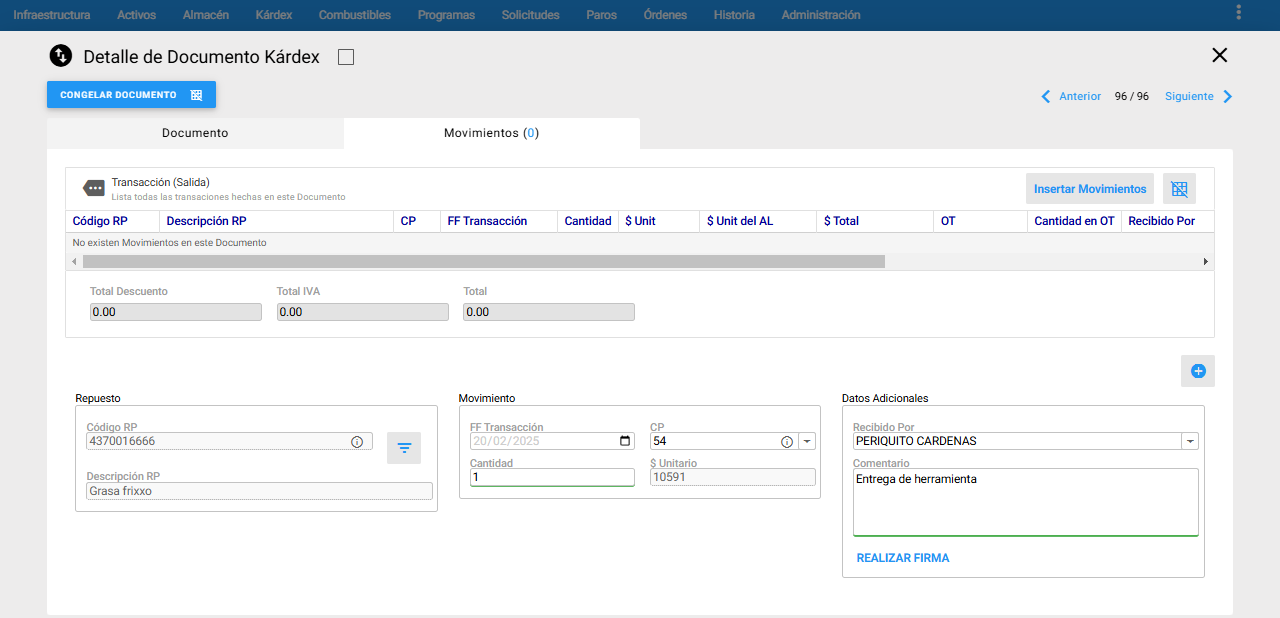Click the horizontal scrollbar thumb of movements table
This screenshot has height=618, width=1280.
pyautogui.click(x=484, y=261)
